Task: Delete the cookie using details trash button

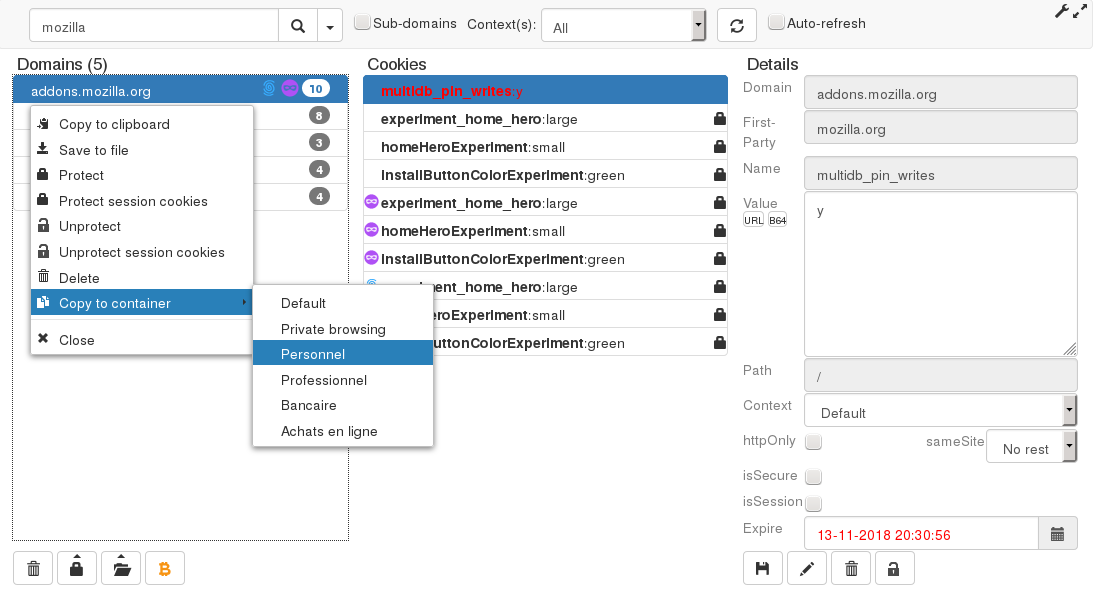Action: point(851,569)
